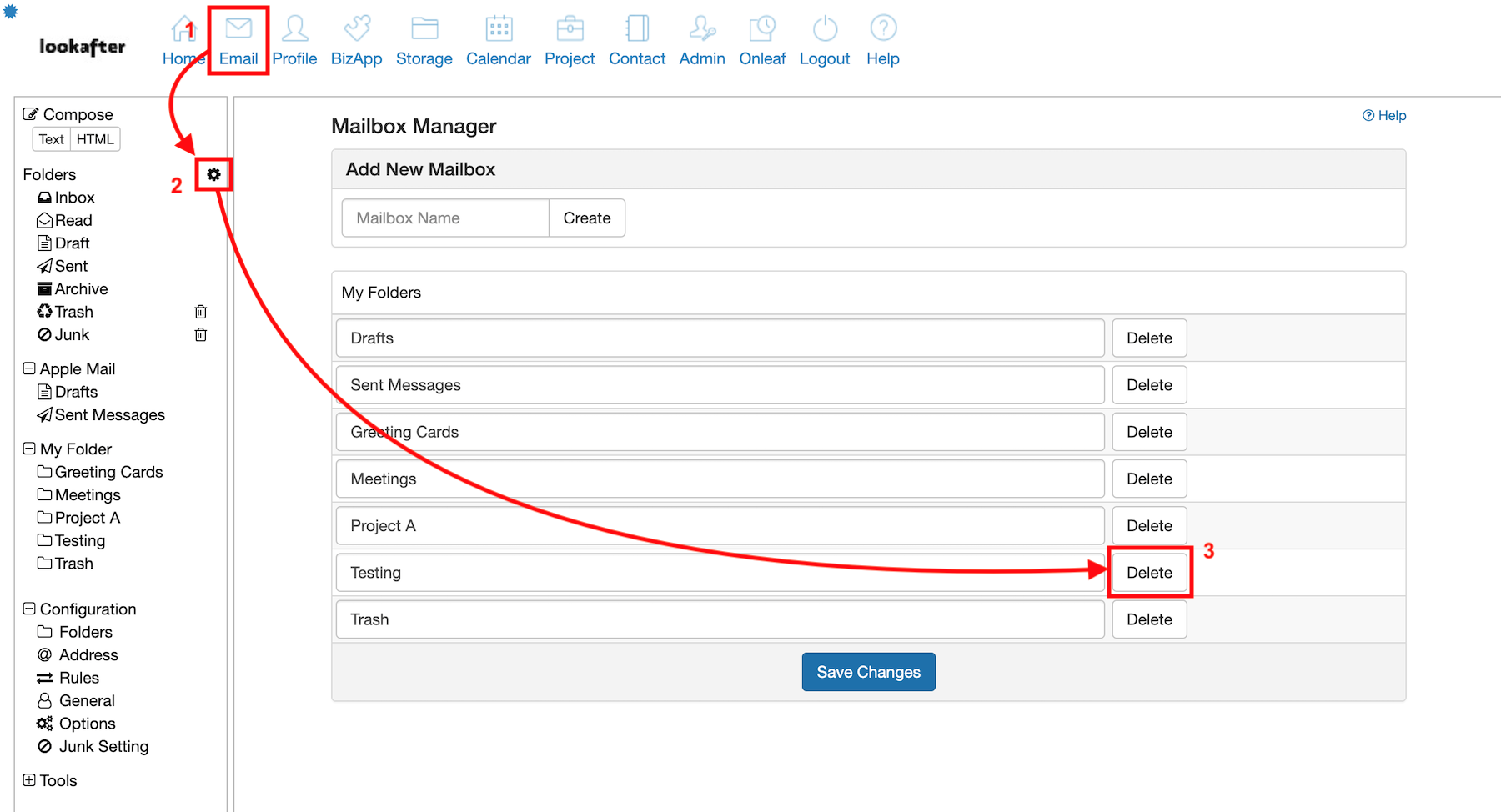This screenshot has height=812, width=1501.
Task: Click the Mailbox Name input field
Action: 445,218
